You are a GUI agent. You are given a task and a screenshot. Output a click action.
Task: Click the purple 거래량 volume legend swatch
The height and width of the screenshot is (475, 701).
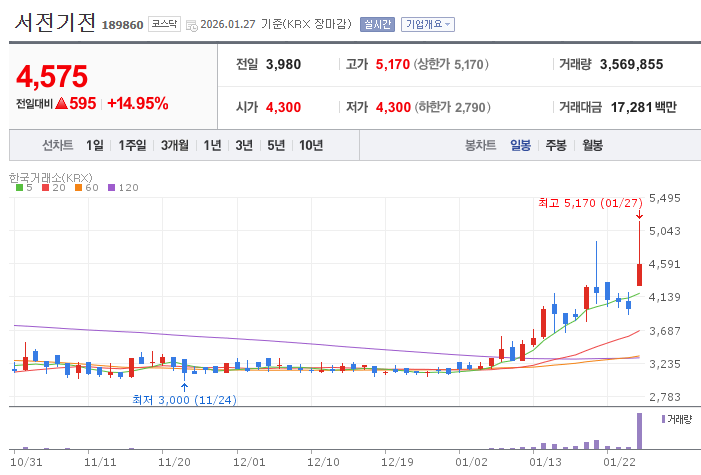pyautogui.click(x=663, y=419)
